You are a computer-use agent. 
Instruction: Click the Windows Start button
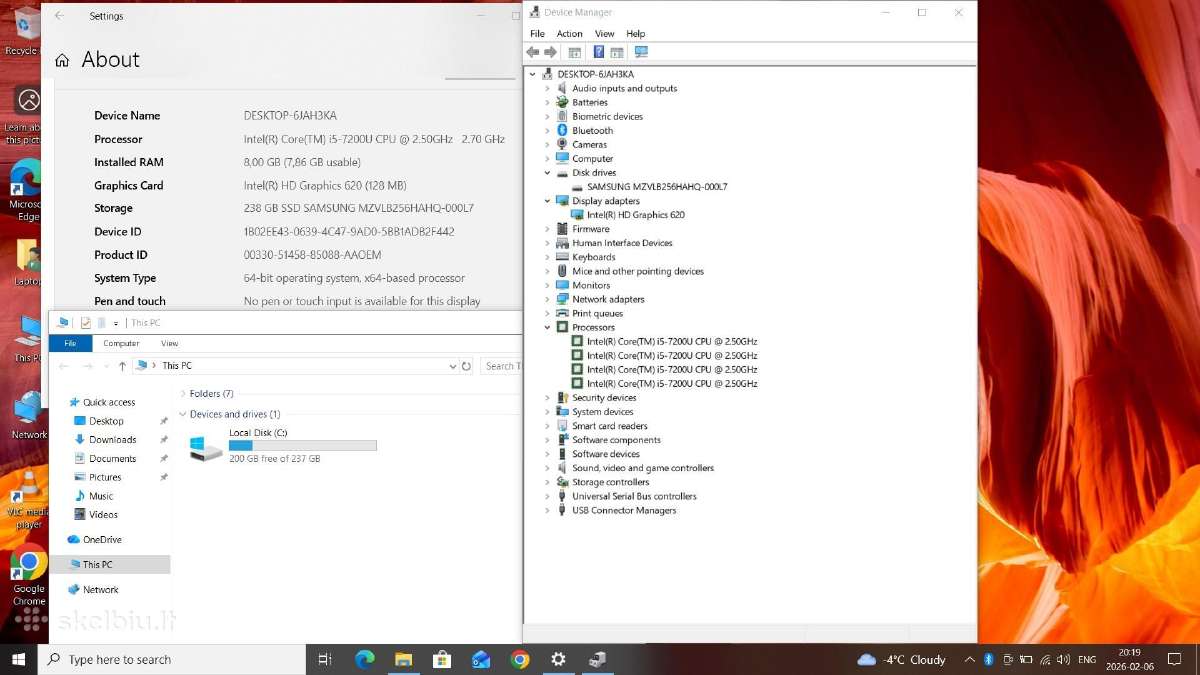point(18,659)
